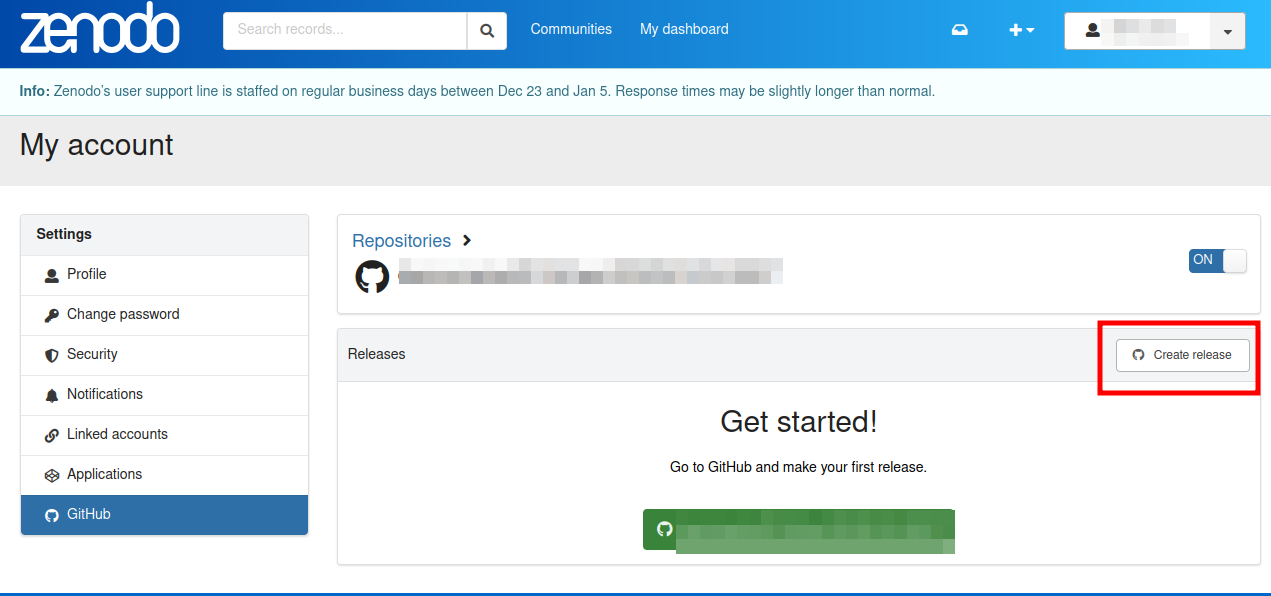Click the 'Get started!' heading
Screen dimensions: 1271x596
(x=799, y=421)
